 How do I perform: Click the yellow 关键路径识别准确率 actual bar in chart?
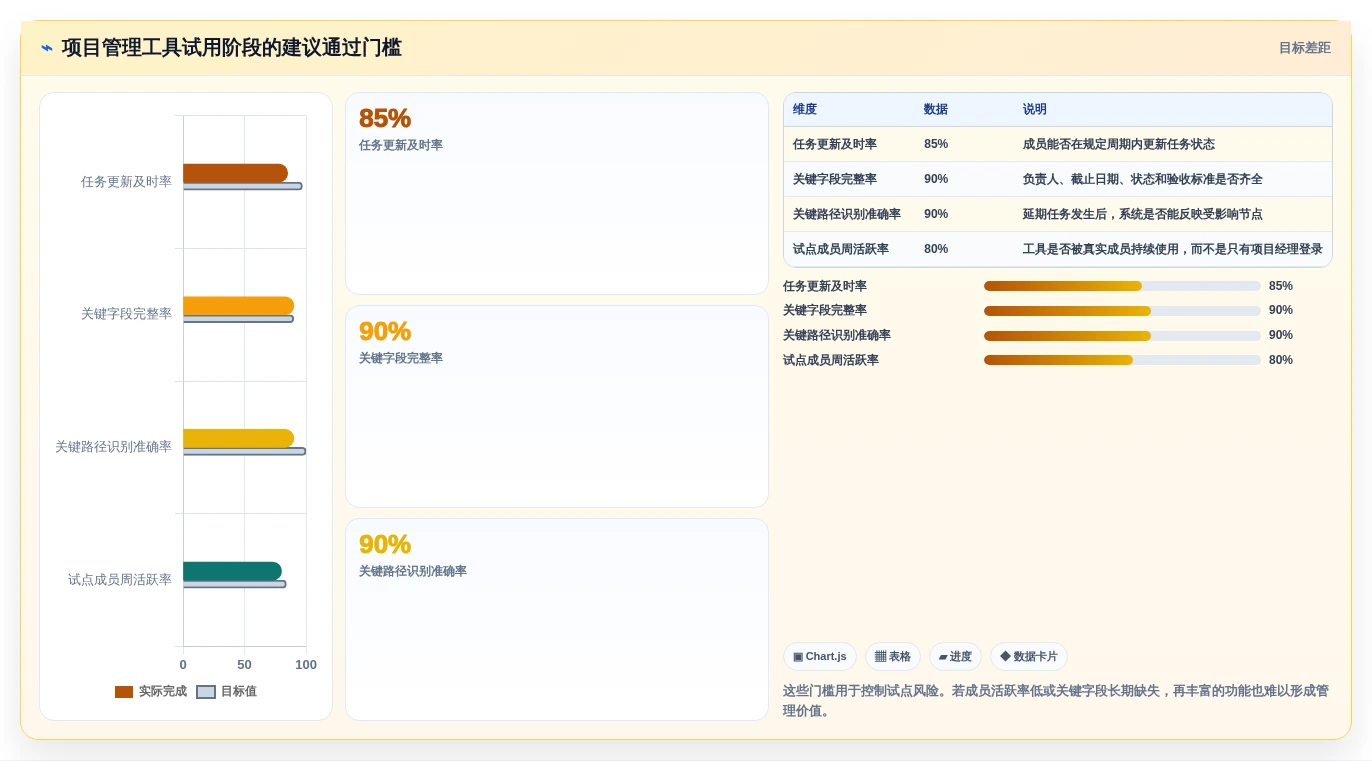tap(238, 438)
